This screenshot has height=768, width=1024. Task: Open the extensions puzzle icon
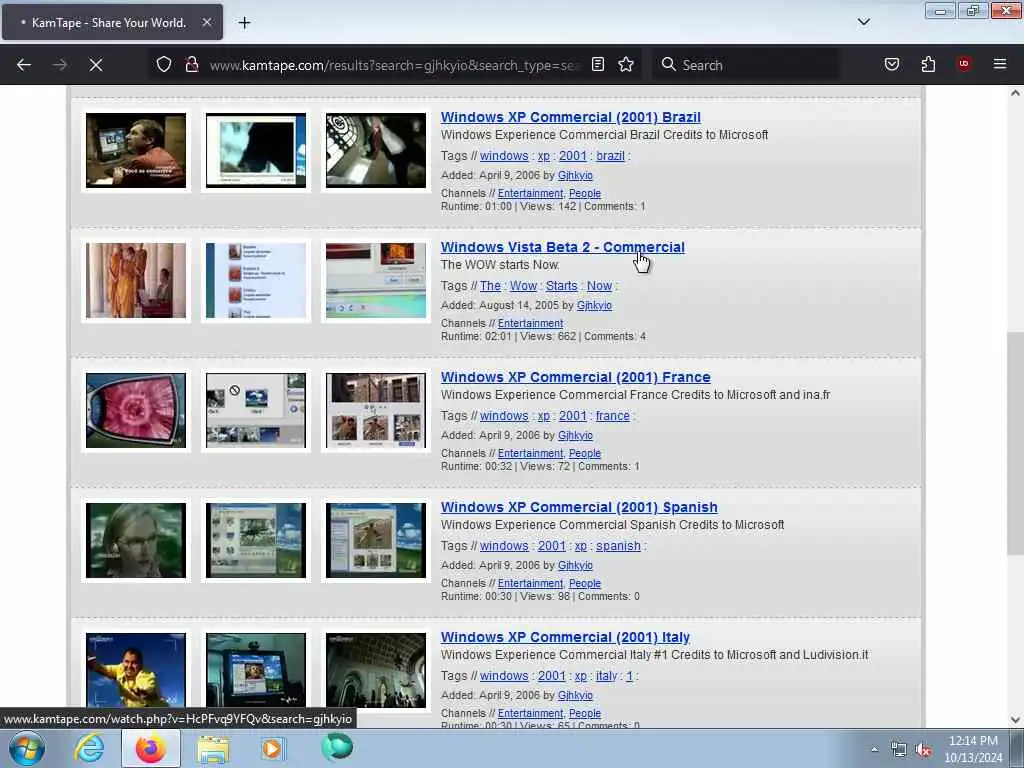(x=929, y=65)
